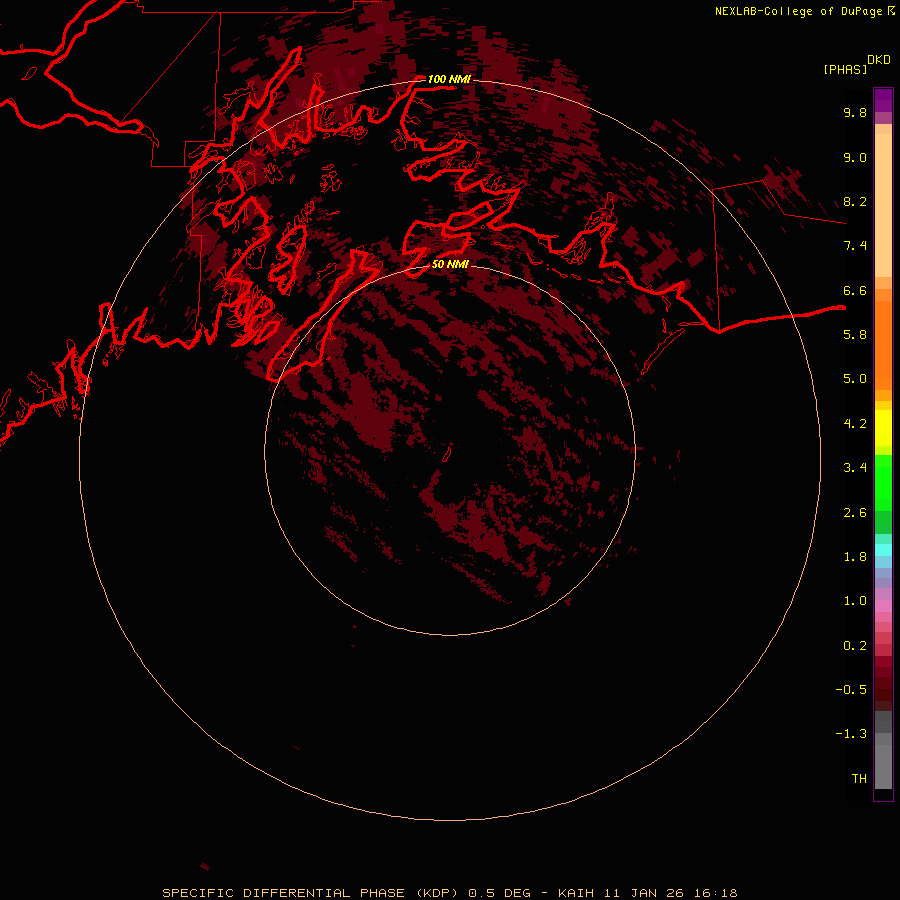Click the 5.0 colorbar value

tap(855, 379)
